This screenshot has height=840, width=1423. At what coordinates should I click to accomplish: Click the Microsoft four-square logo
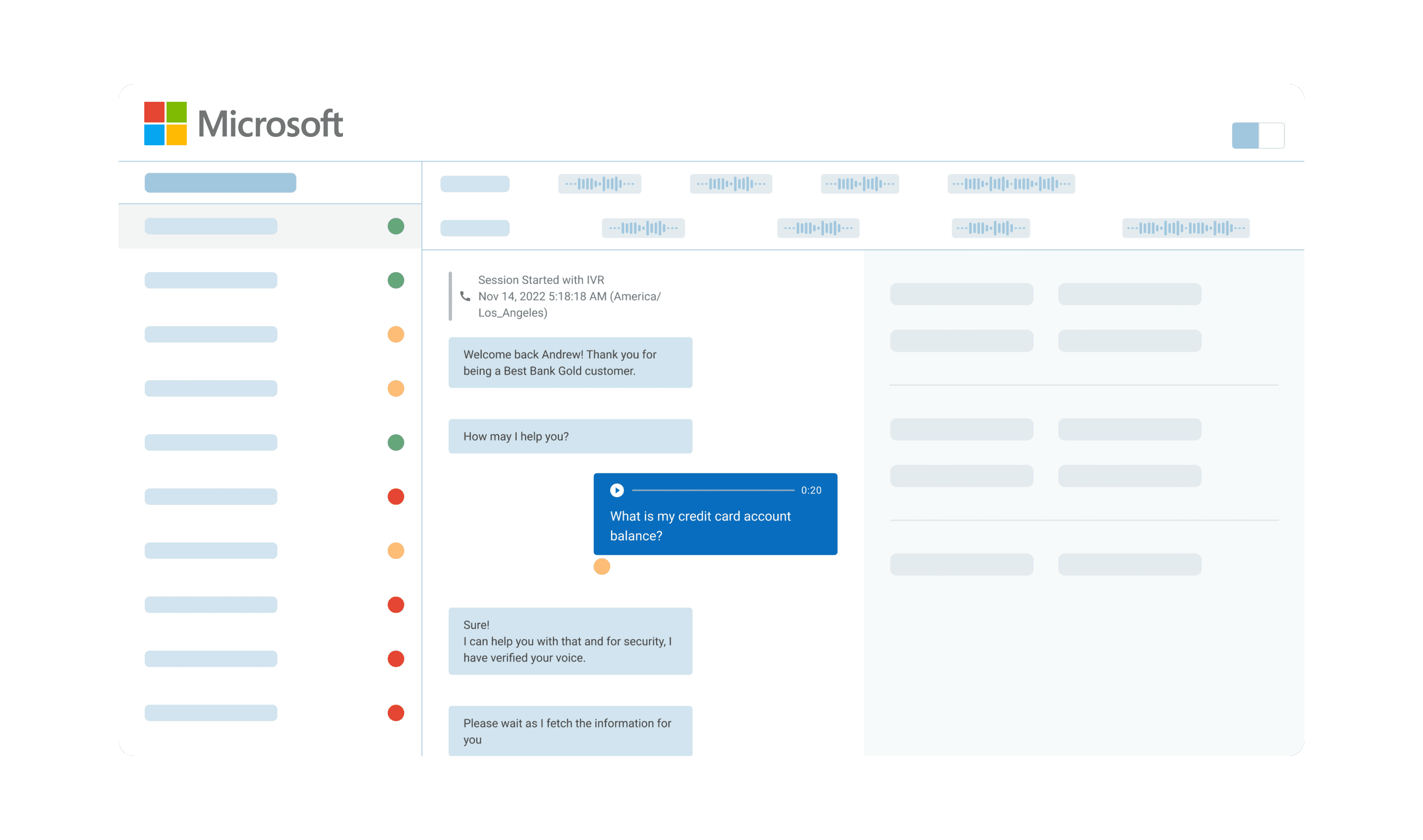(x=166, y=124)
